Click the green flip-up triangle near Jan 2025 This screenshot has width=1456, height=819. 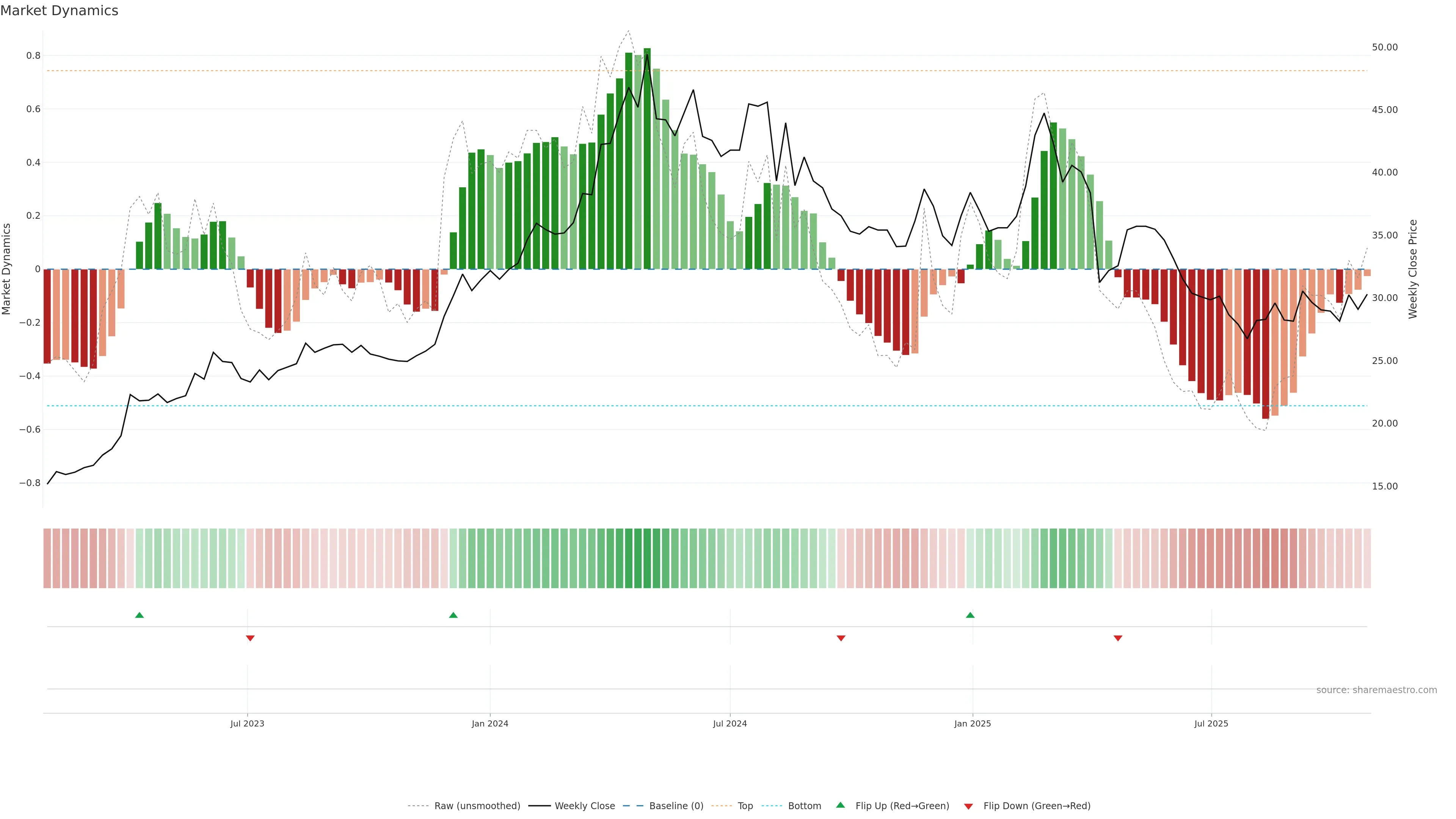pos(971,615)
